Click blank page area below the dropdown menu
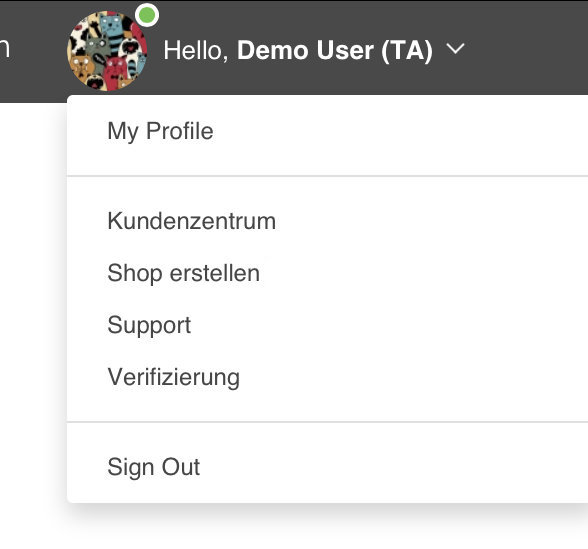 point(326,529)
